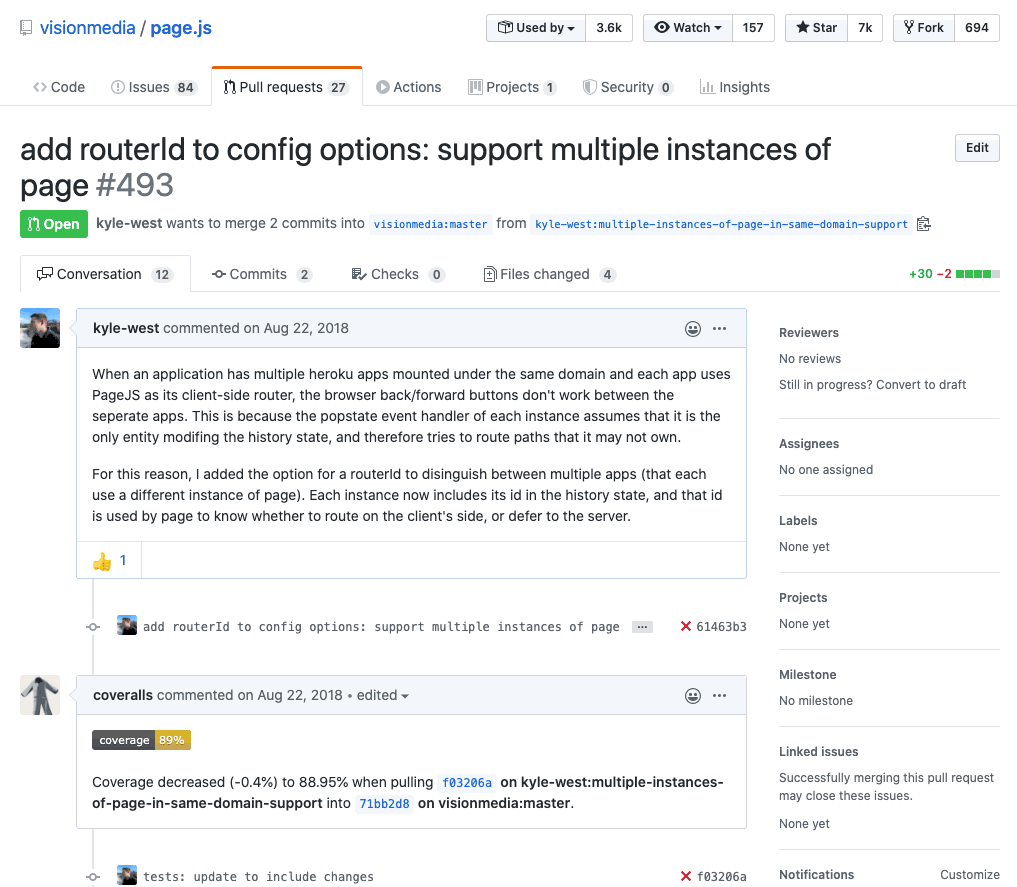Star the page.js repository
This screenshot has width=1017, height=887.
(x=817, y=28)
